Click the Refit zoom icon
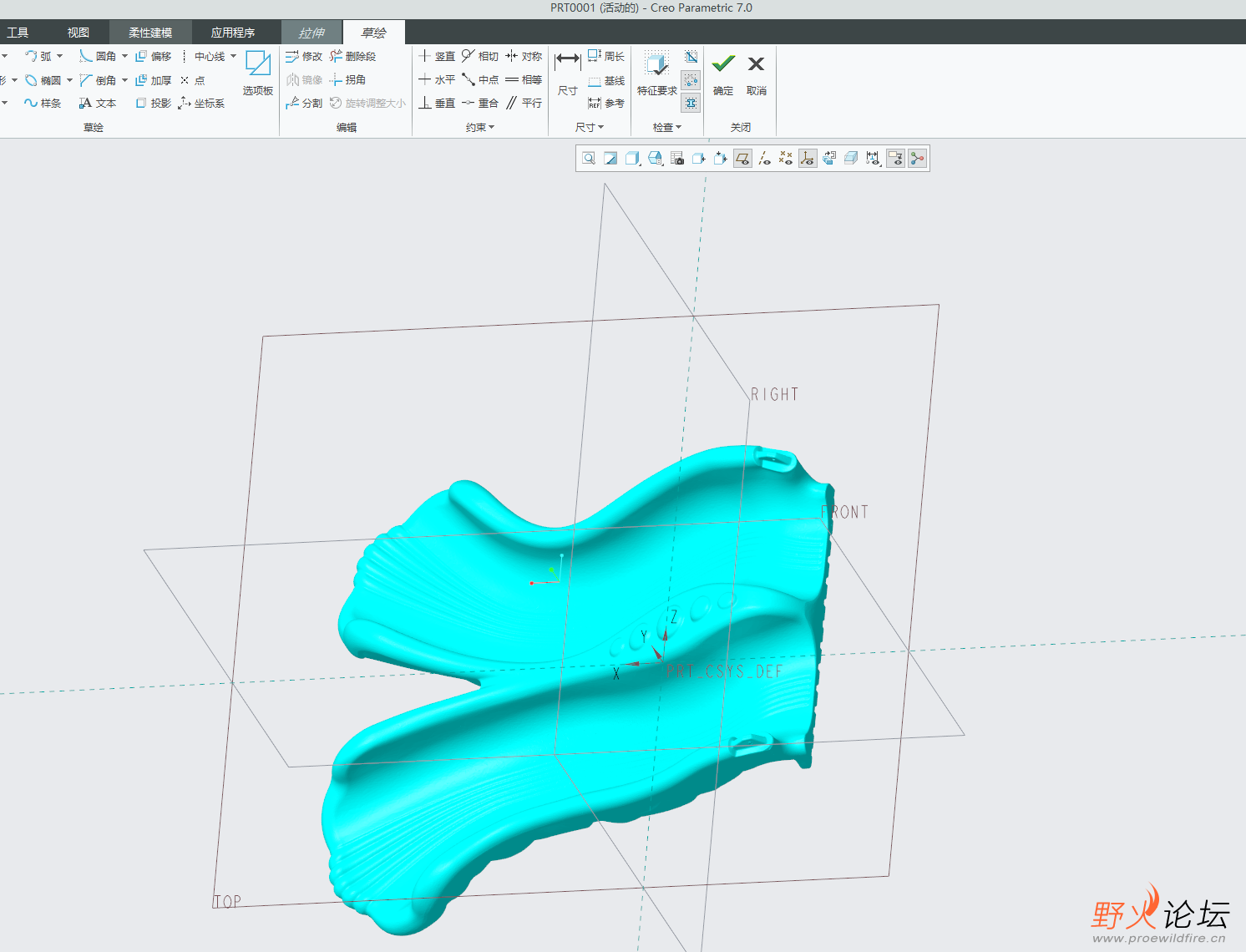The image size is (1246, 952). point(589,159)
